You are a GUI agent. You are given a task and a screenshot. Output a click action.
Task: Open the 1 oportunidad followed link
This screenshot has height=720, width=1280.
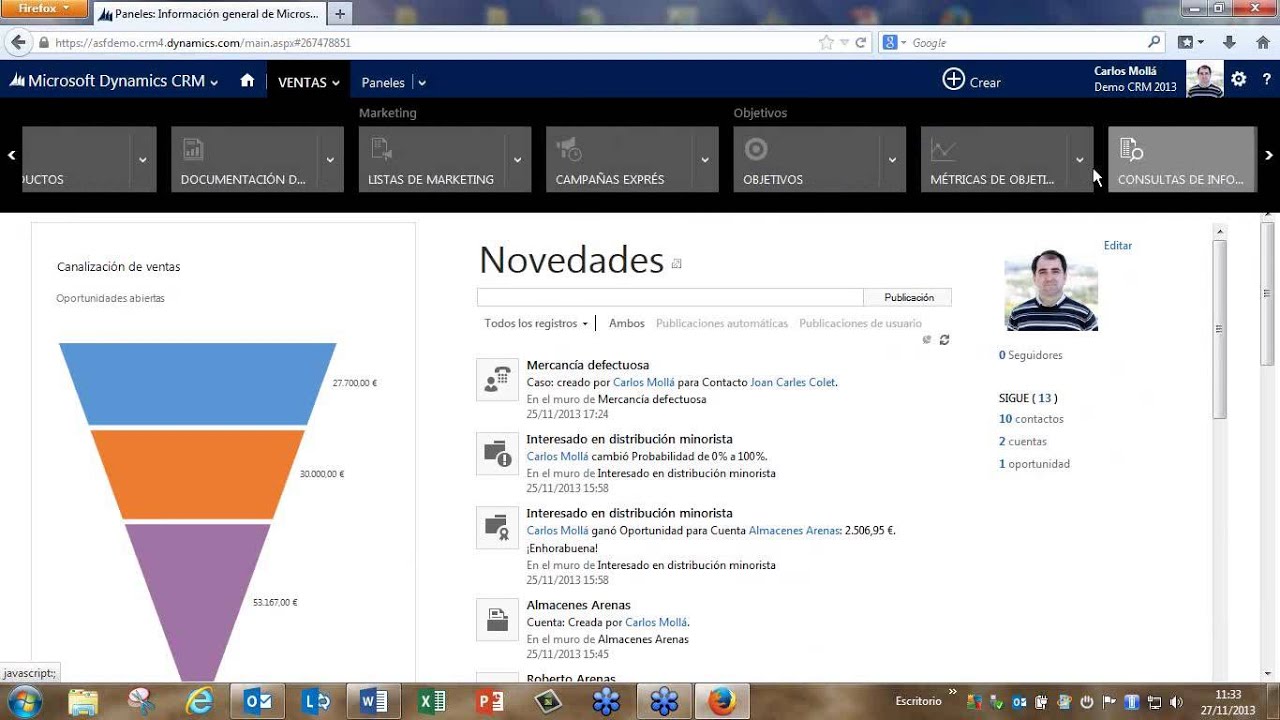click(1034, 463)
